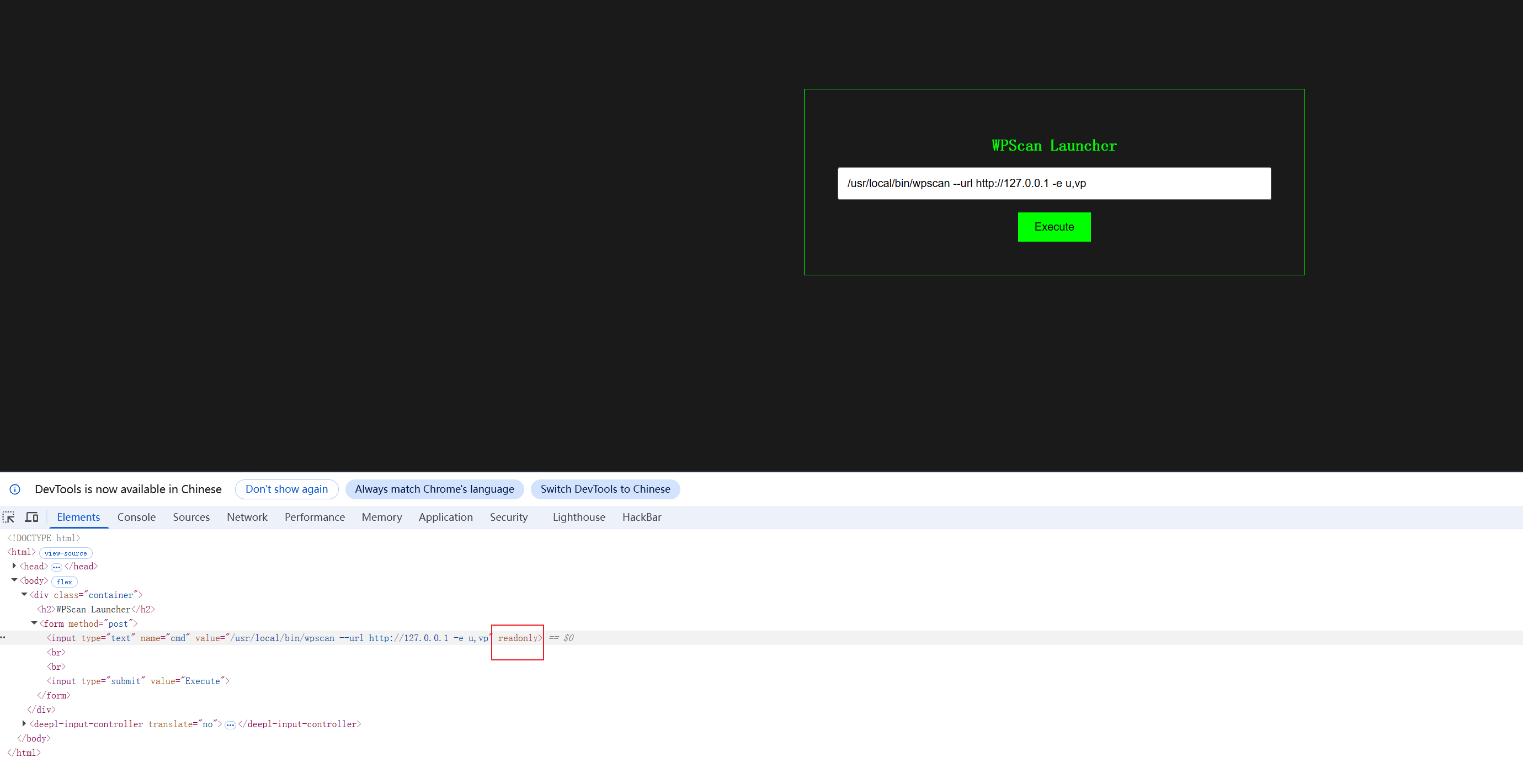This screenshot has width=1523, height=784.
Task: Collapse the div container node
Action: [24, 595]
